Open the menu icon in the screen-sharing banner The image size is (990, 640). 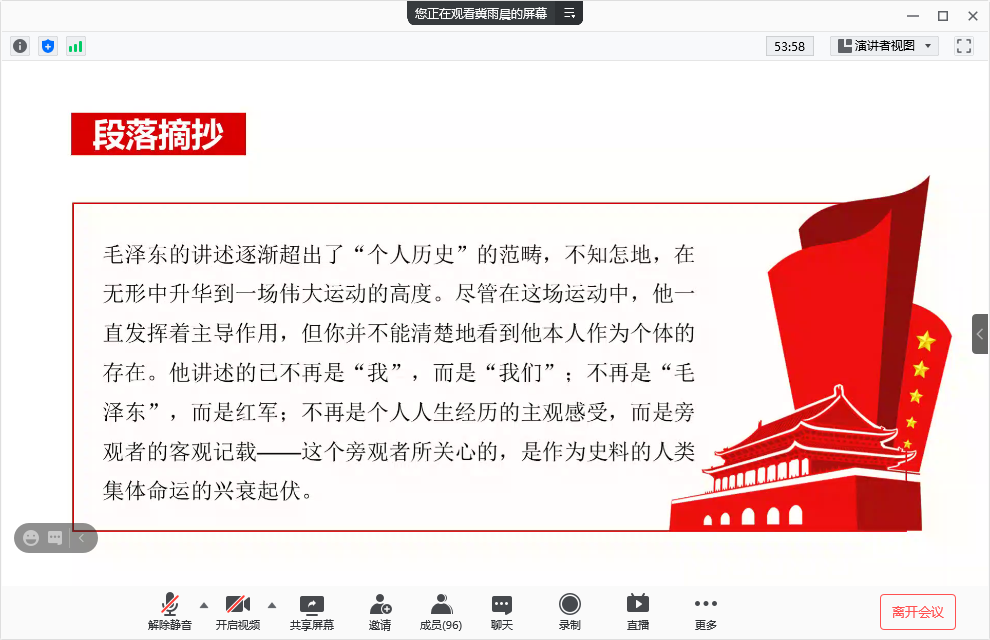click(x=569, y=13)
